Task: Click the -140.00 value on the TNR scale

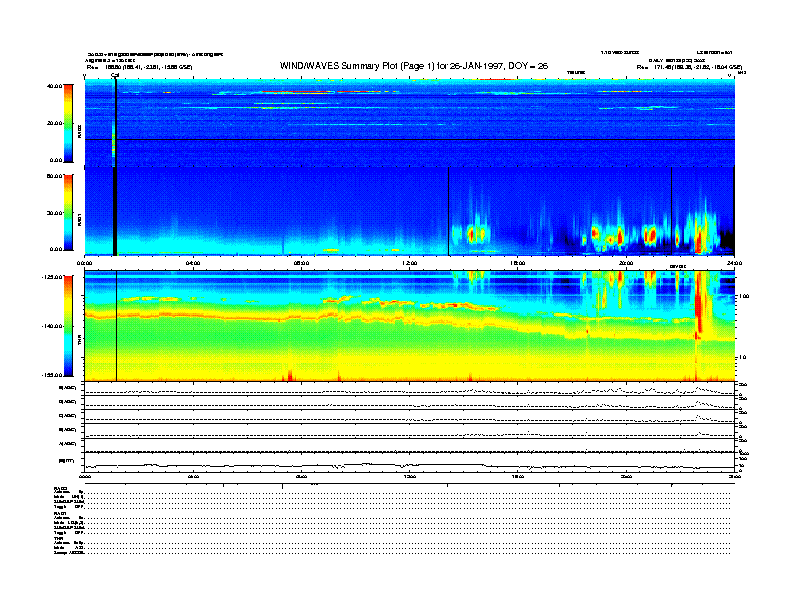Action: click(50, 326)
